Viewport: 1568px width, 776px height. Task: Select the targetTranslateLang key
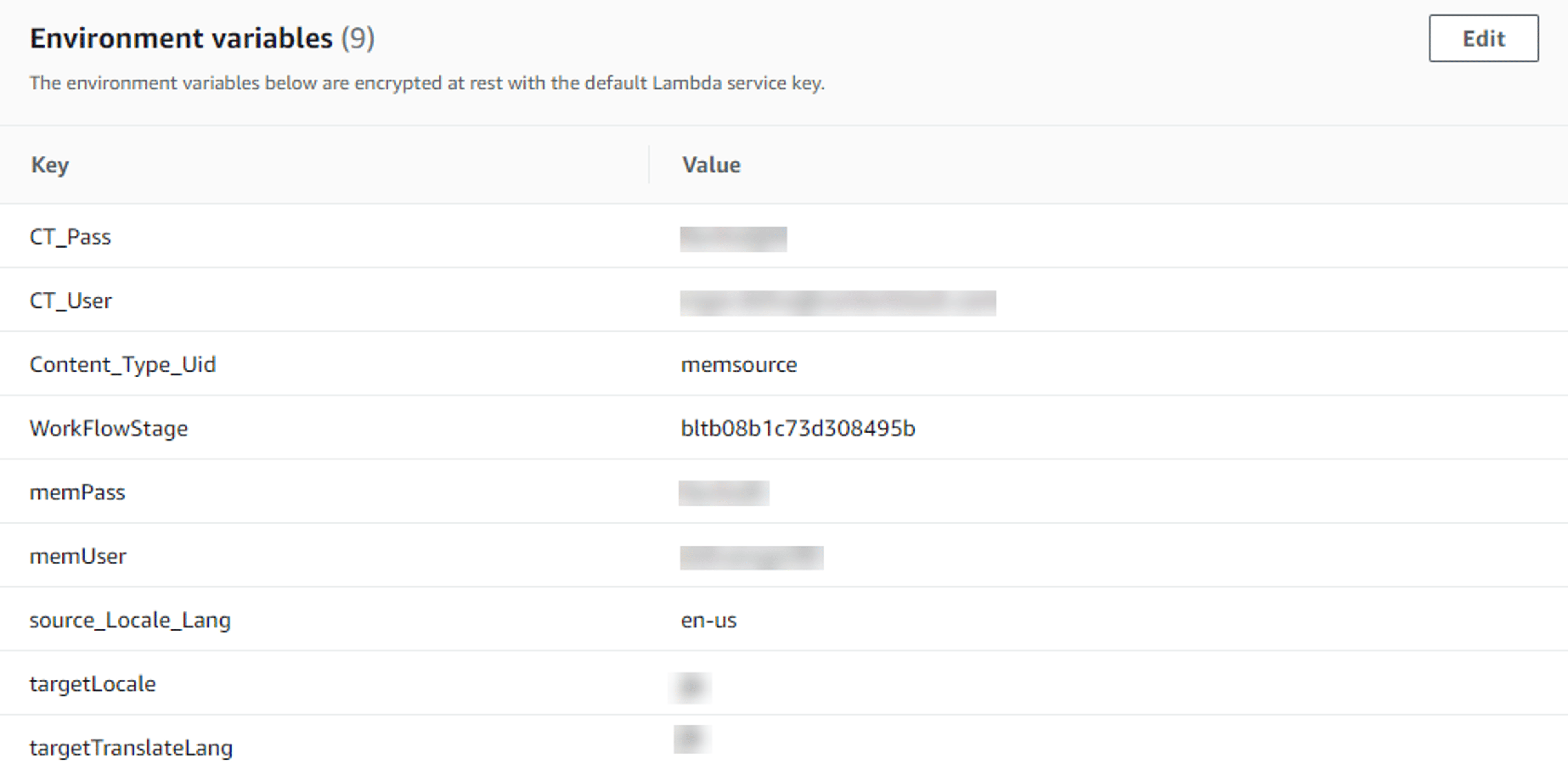131,747
